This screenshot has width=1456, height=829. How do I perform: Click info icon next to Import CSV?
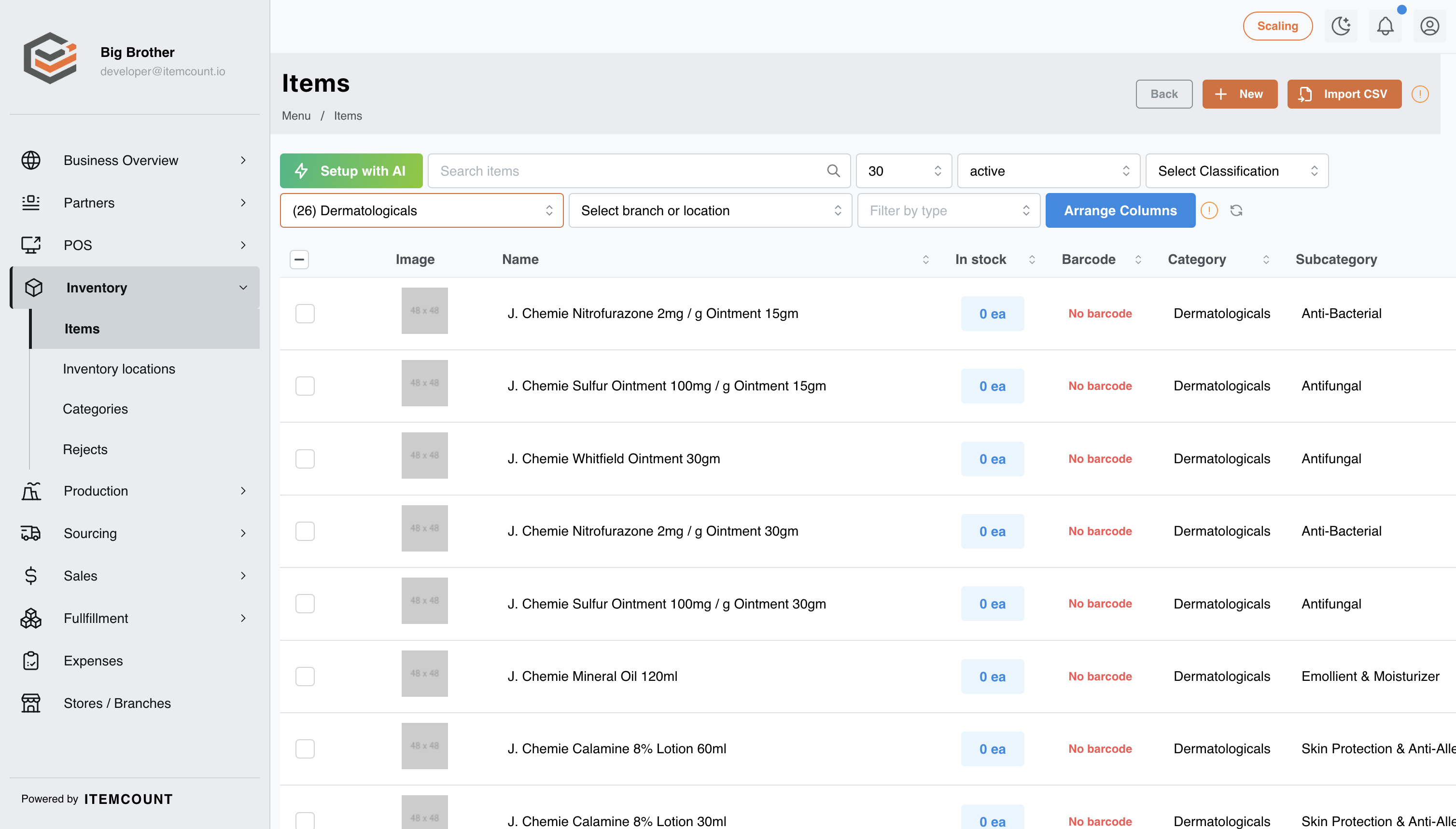pyautogui.click(x=1420, y=94)
